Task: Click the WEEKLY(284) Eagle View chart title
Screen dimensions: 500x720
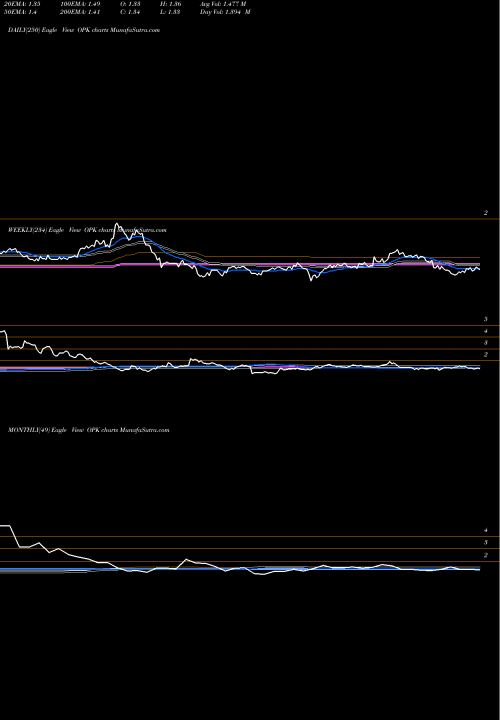Action: tap(87, 230)
